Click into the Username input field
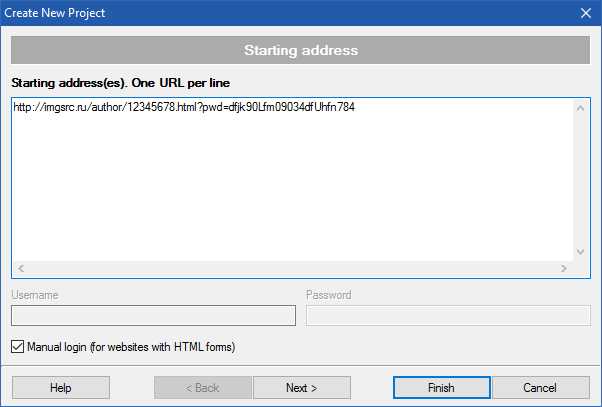The height and width of the screenshot is (407, 602). tap(153, 316)
